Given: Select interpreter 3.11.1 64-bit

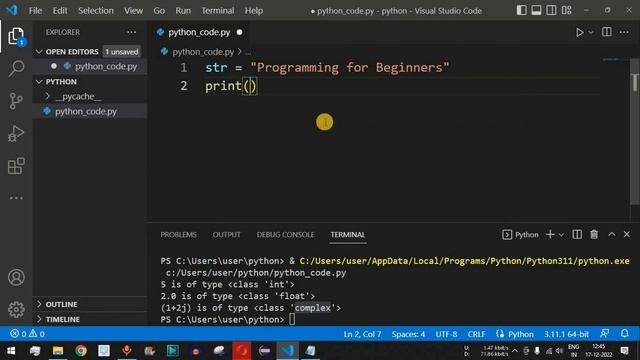Looking at the screenshot, I should click(566, 334).
